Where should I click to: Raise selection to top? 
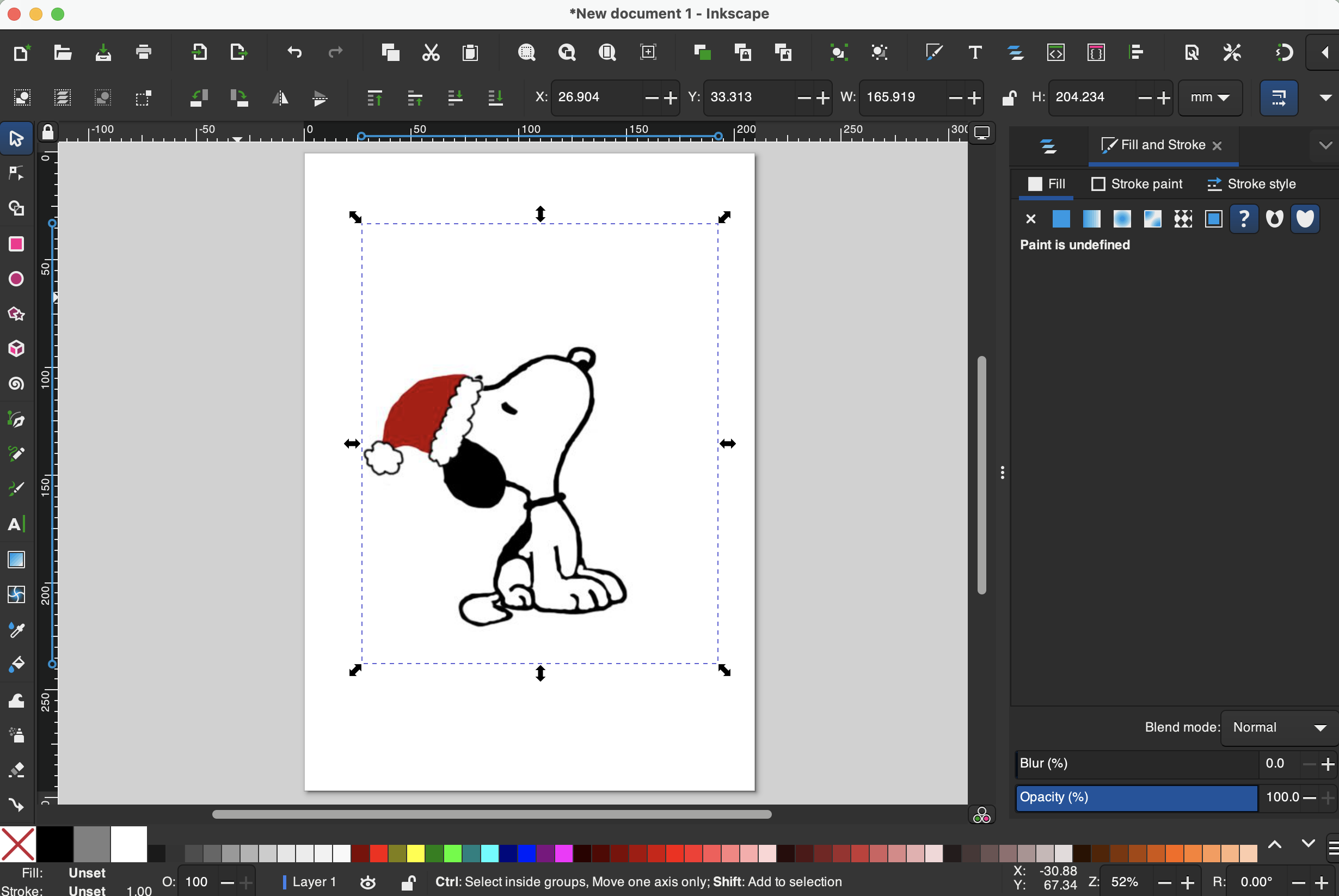pos(374,98)
